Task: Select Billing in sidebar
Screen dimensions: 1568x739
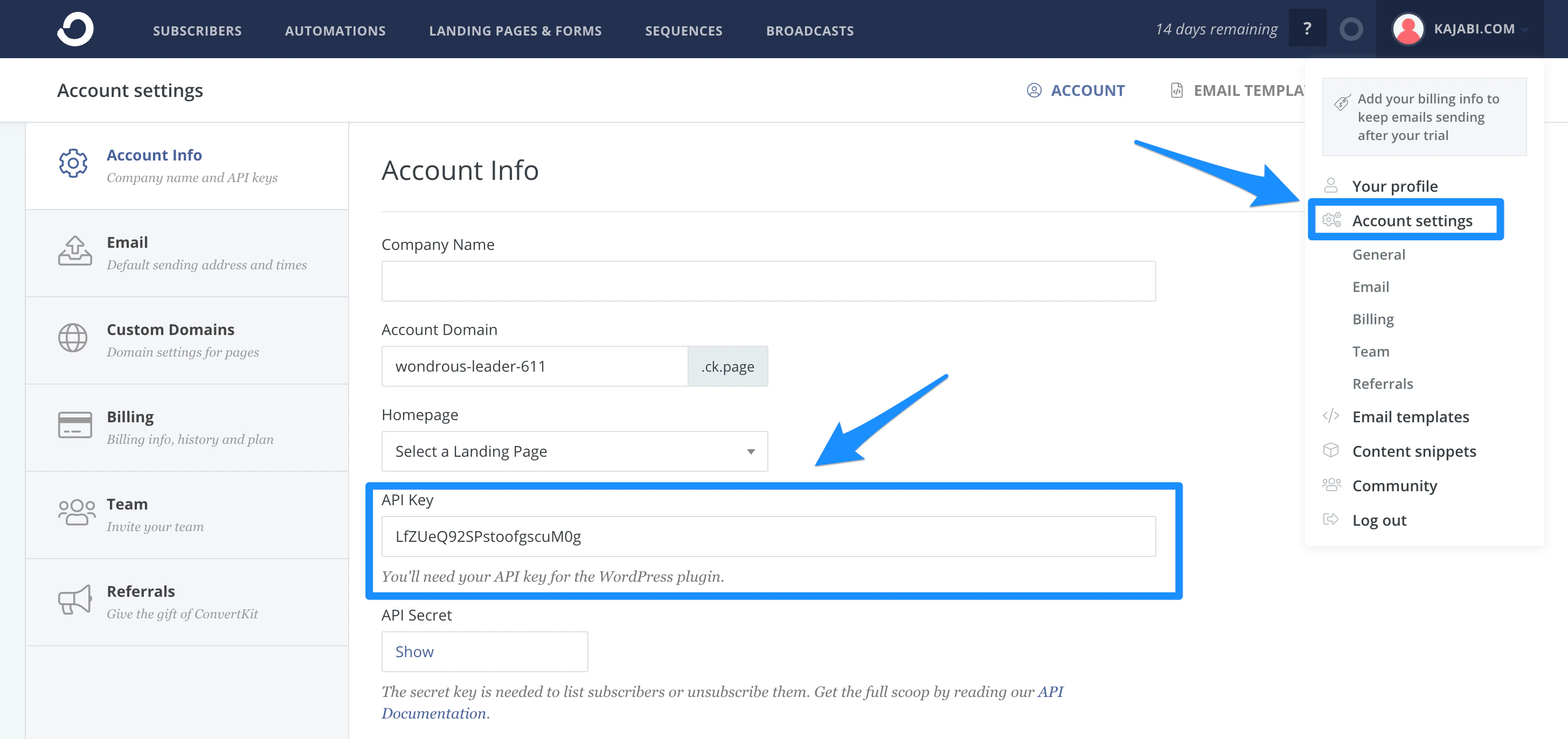Action: coord(187,428)
